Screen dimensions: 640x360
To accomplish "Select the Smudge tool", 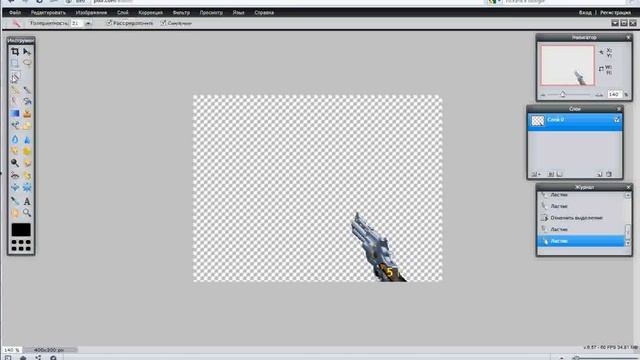I will (x=15, y=151).
